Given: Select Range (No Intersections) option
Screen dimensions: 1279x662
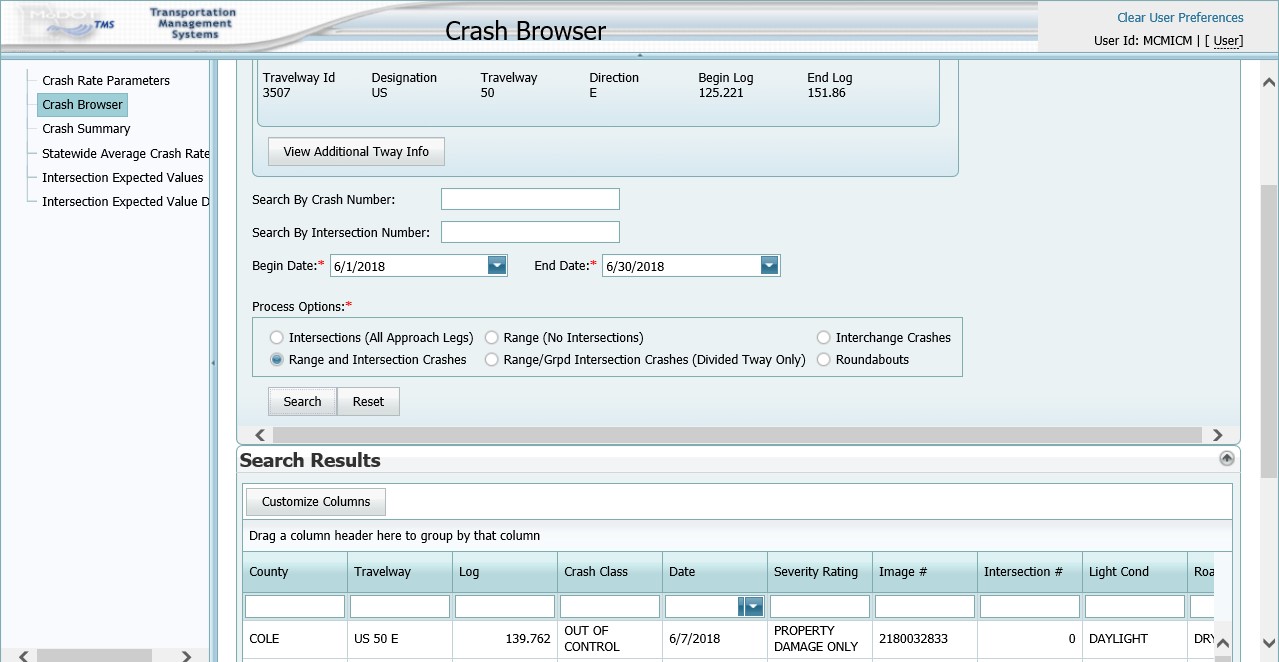Looking at the screenshot, I should tap(492, 338).
